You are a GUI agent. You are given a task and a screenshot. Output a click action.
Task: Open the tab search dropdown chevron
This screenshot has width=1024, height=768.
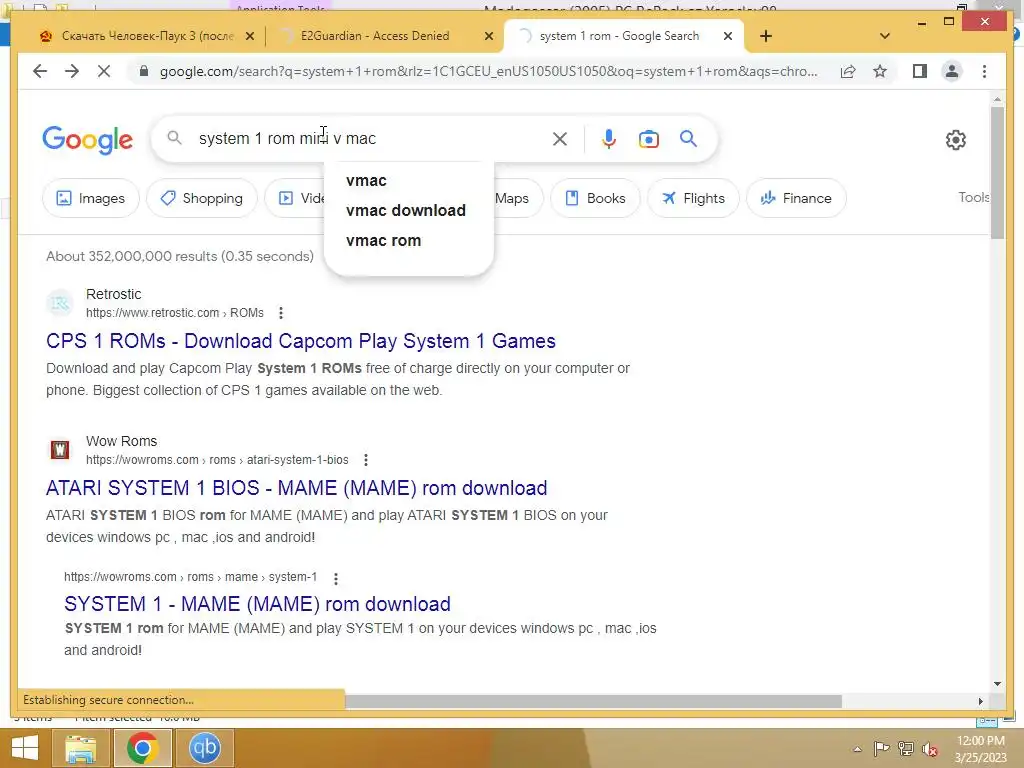click(x=885, y=36)
